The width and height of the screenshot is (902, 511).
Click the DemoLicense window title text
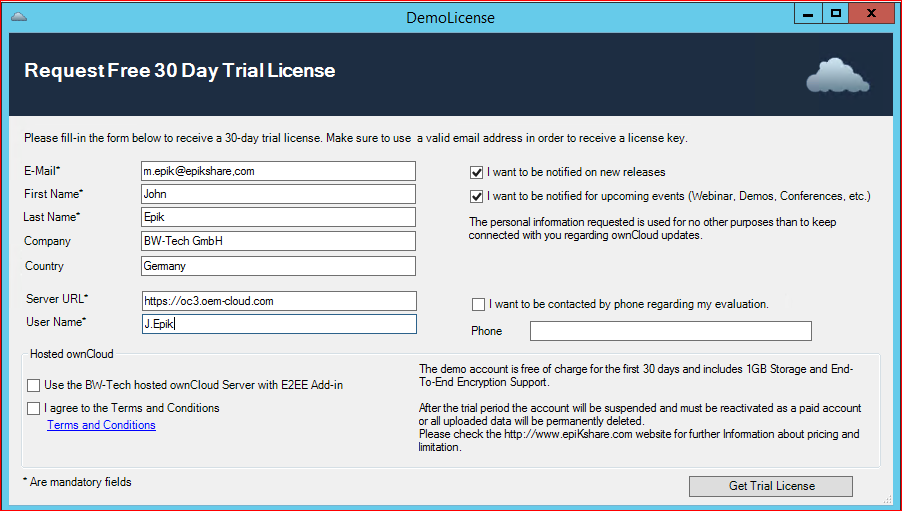[450, 17]
